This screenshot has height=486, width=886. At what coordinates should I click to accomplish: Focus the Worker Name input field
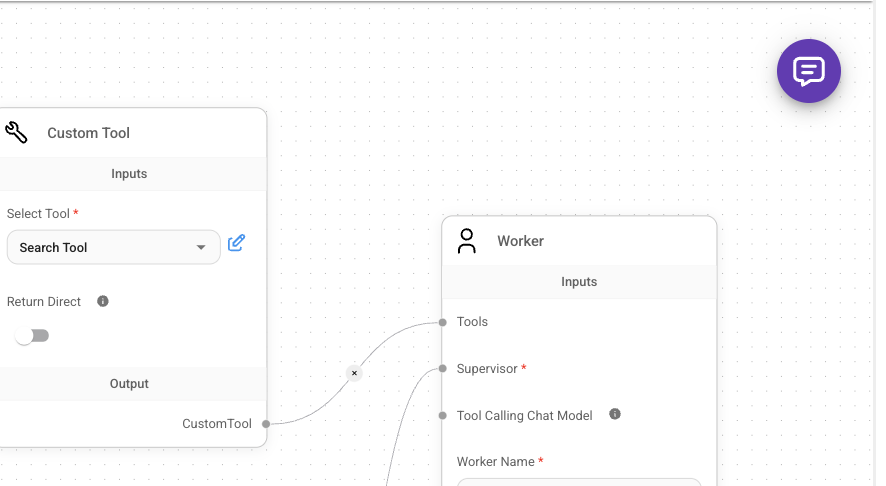tap(578, 482)
